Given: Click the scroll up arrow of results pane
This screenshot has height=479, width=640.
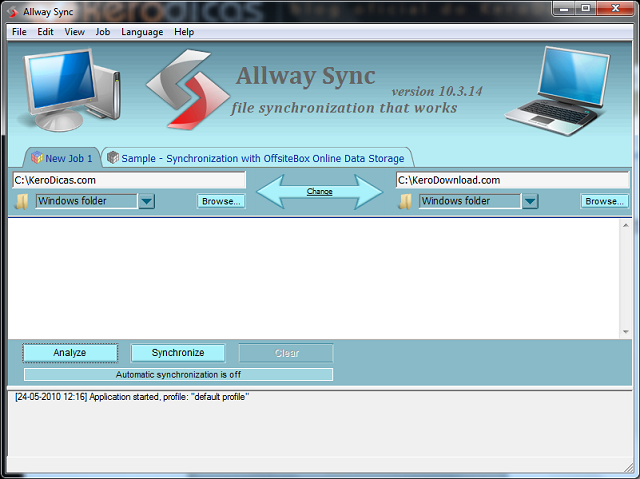Looking at the screenshot, I should (626, 225).
